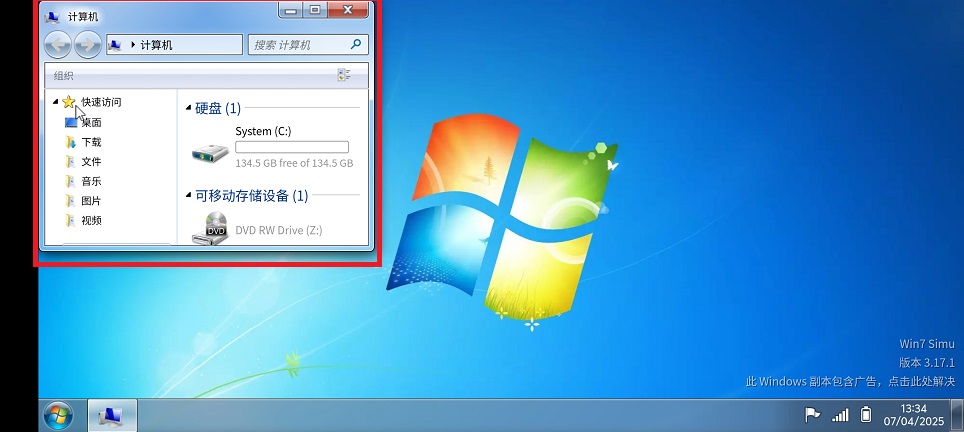
Task: Click the 可移动存储设备 (1) heading text
Action: (x=251, y=195)
